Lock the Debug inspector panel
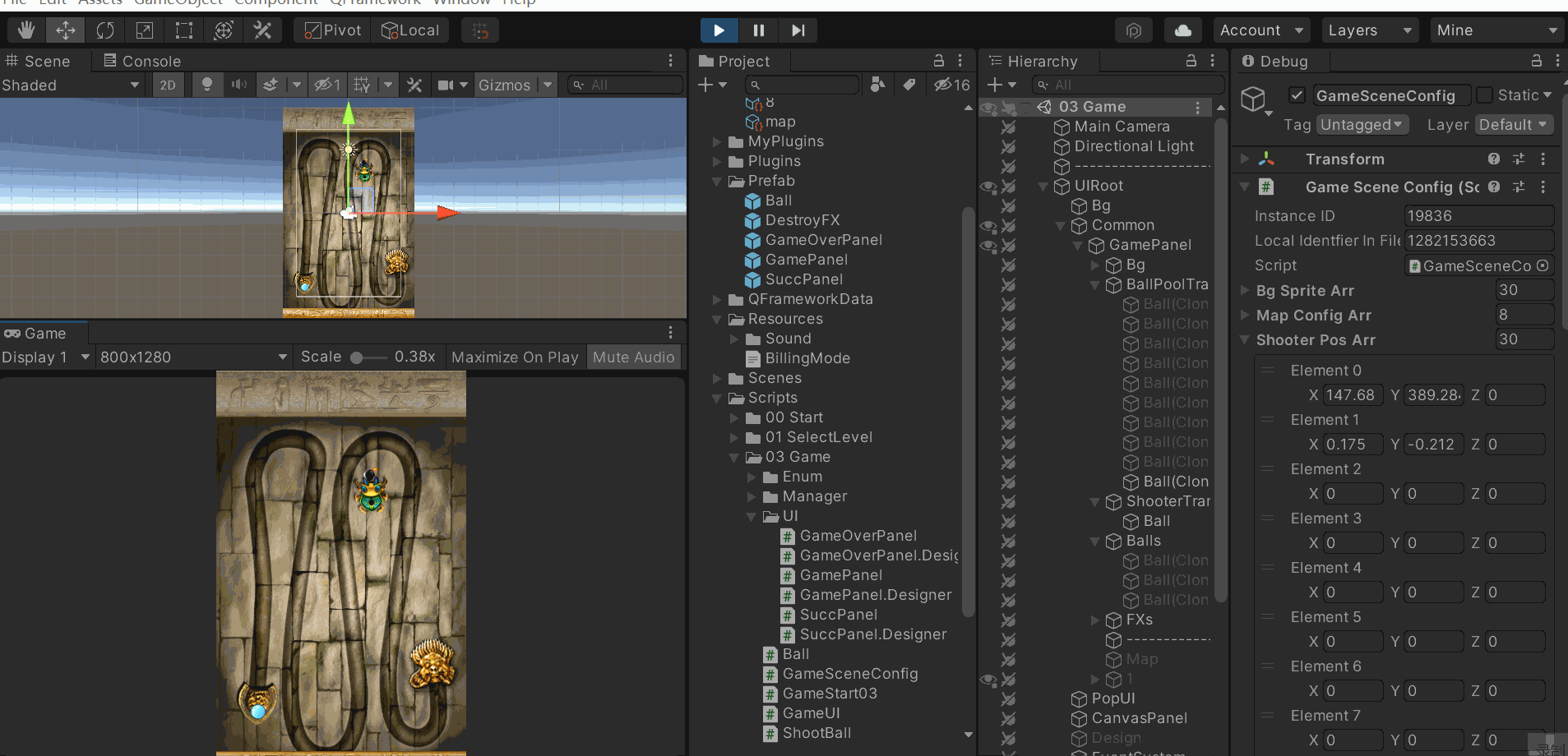The image size is (1568, 756). (1536, 61)
